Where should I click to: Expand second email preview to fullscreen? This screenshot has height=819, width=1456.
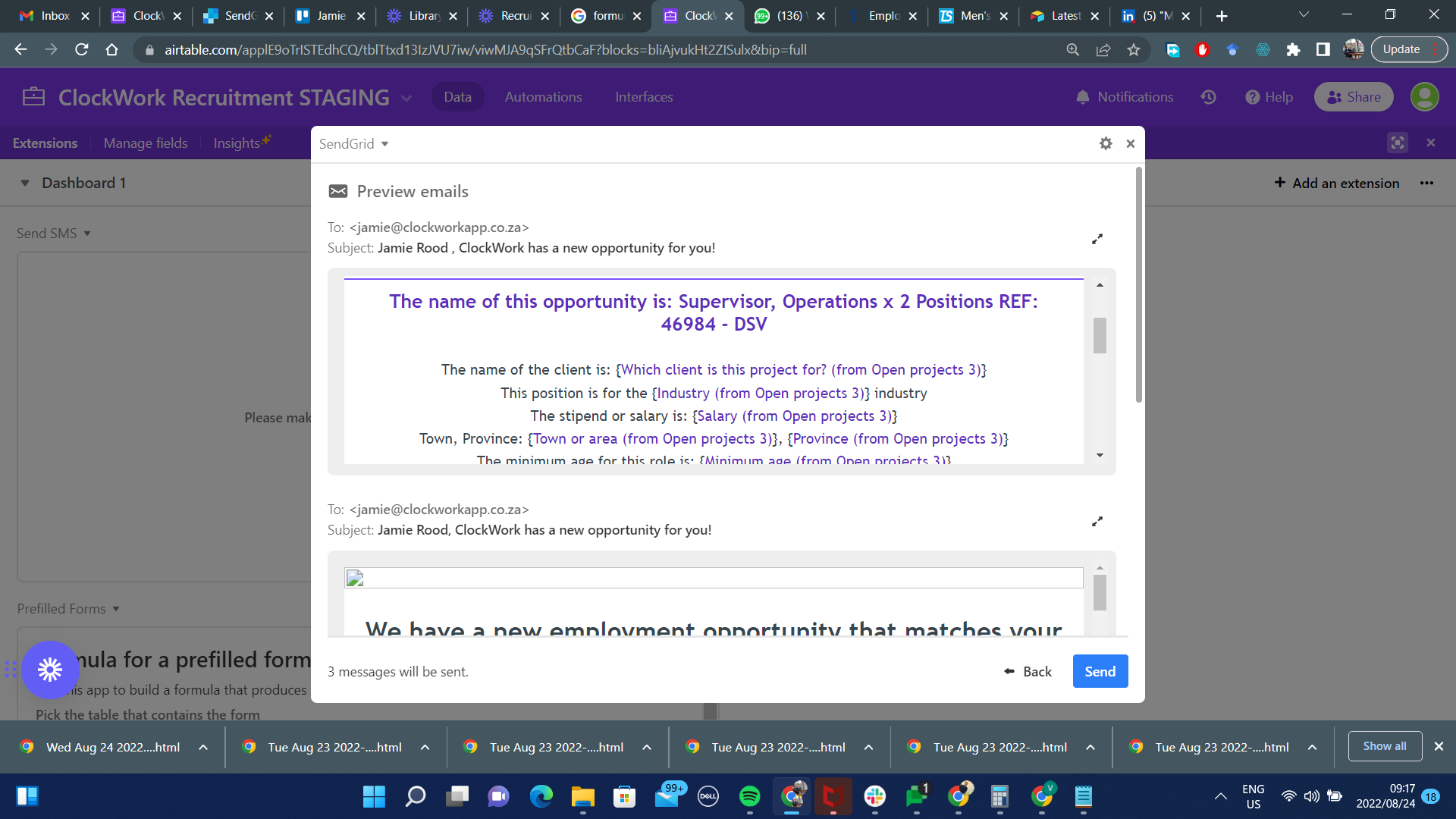[x=1097, y=522]
